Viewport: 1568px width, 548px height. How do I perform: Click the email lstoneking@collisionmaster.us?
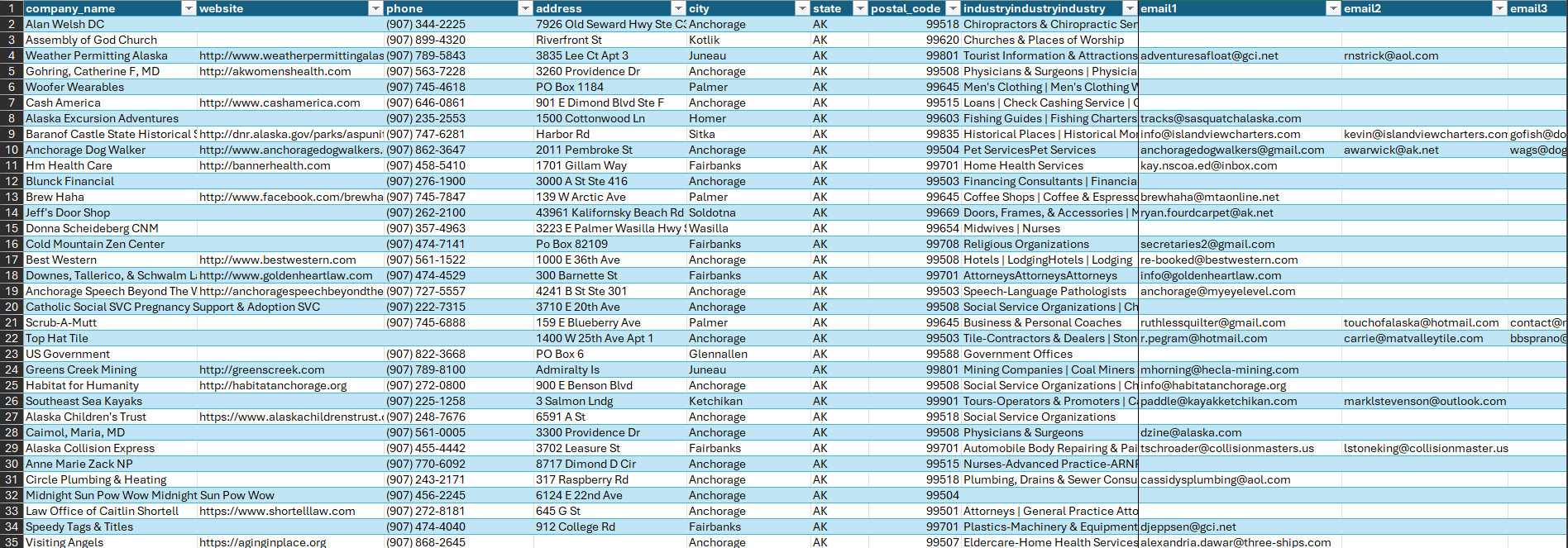(x=1426, y=448)
